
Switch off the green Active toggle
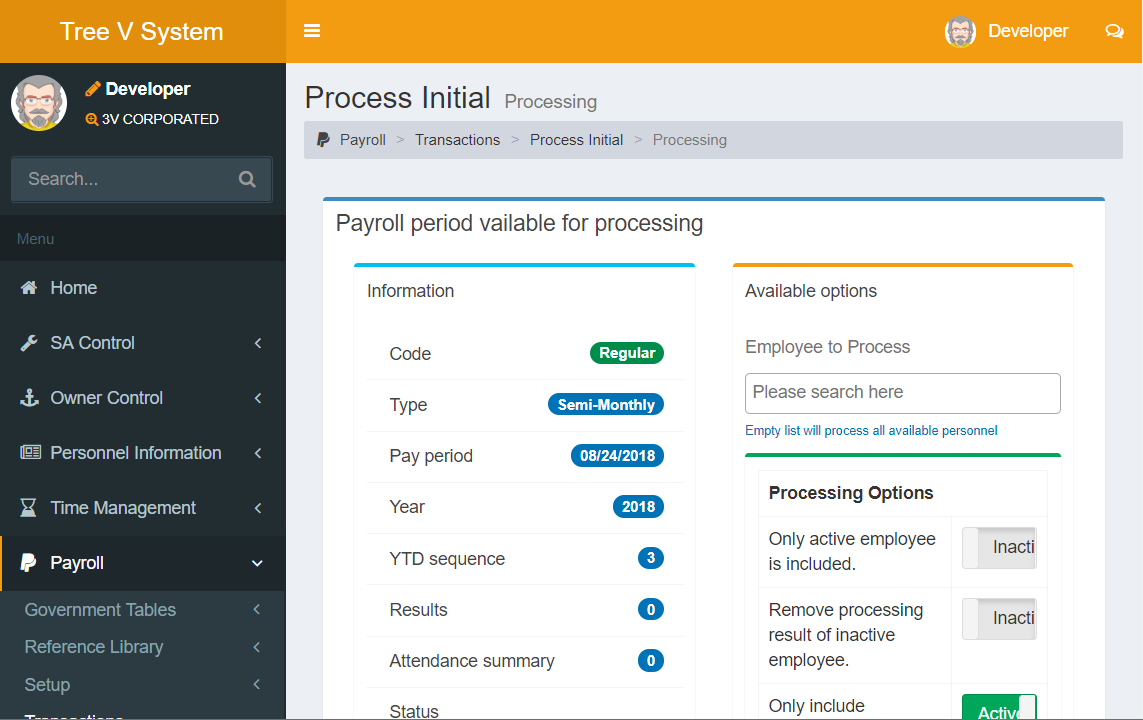[x=999, y=709]
